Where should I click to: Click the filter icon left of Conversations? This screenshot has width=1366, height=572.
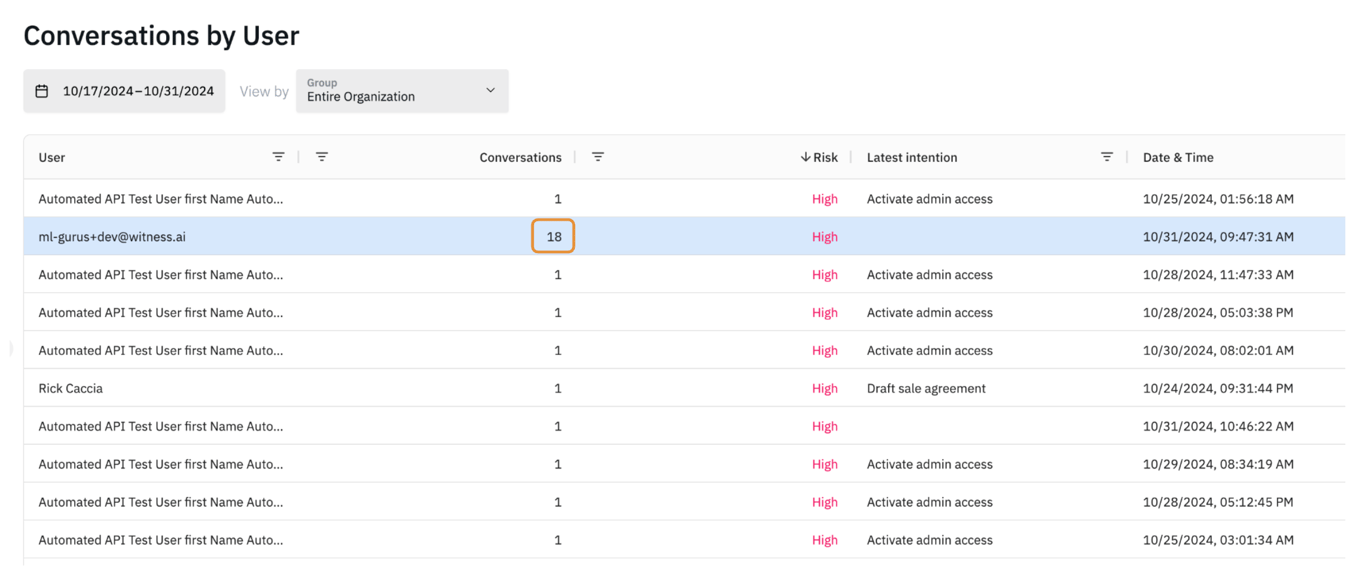[322, 157]
